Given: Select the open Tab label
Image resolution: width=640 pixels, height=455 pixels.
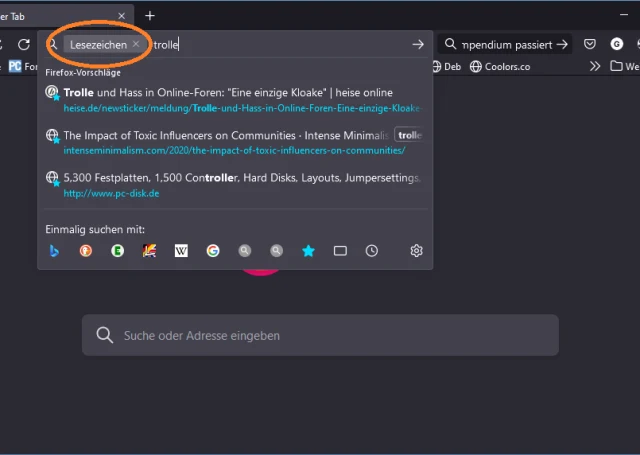Looking at the screenshot, I should point(12,16).
